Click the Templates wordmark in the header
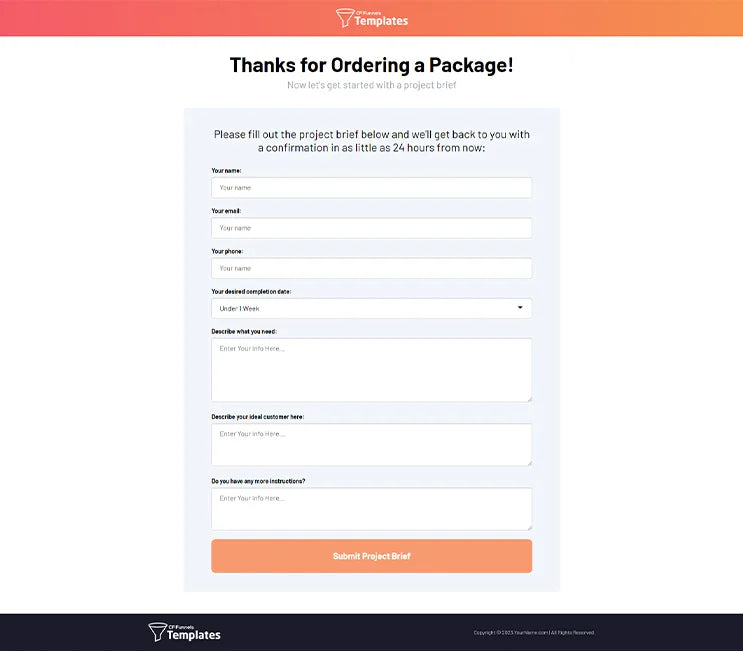The image size is (743, 651). 381,20
